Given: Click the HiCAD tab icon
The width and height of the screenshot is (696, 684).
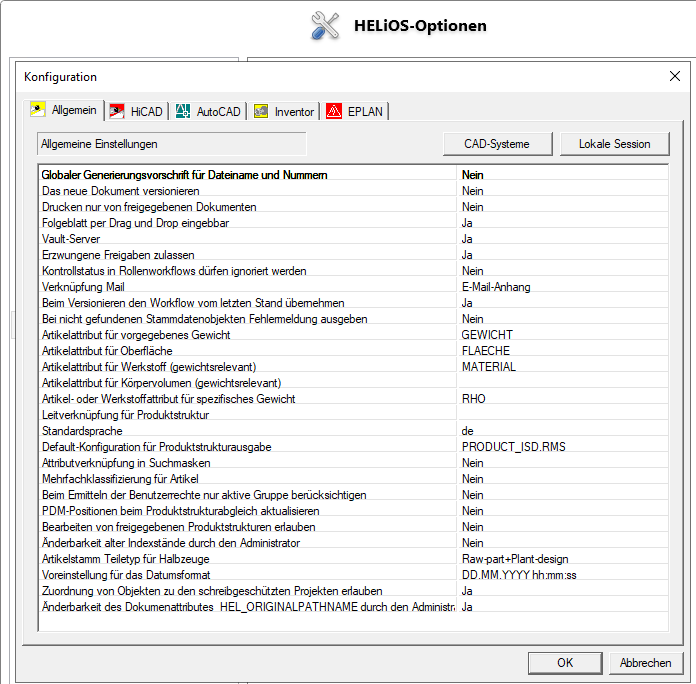Looking at the screenshot, I should (x=117, y=111).
